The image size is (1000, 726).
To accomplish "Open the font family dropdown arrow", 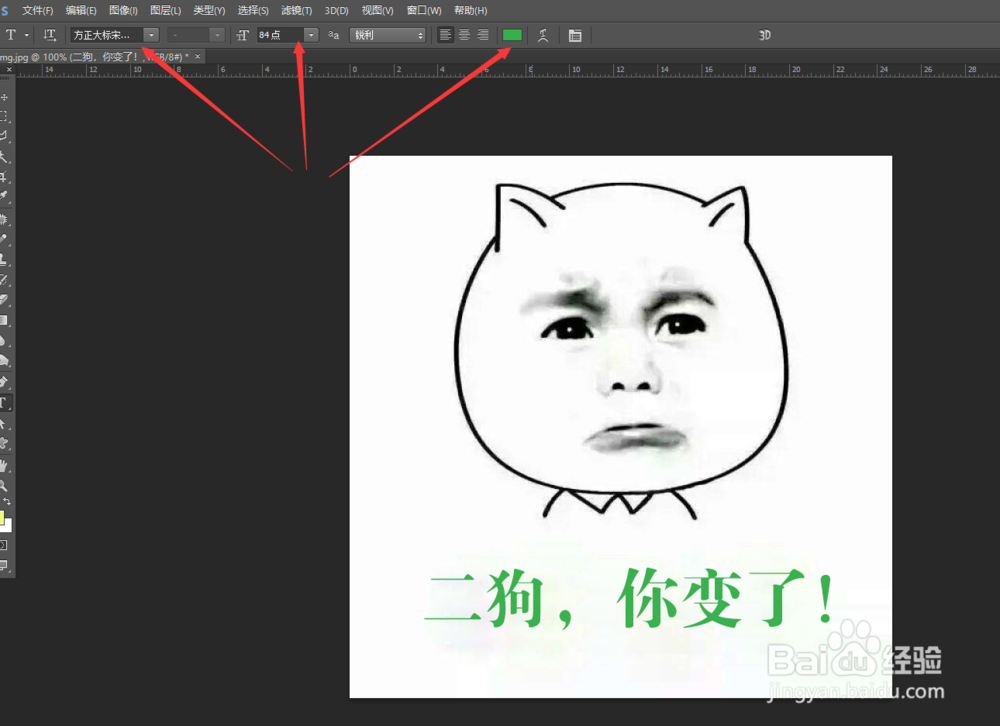I will 151,35.
